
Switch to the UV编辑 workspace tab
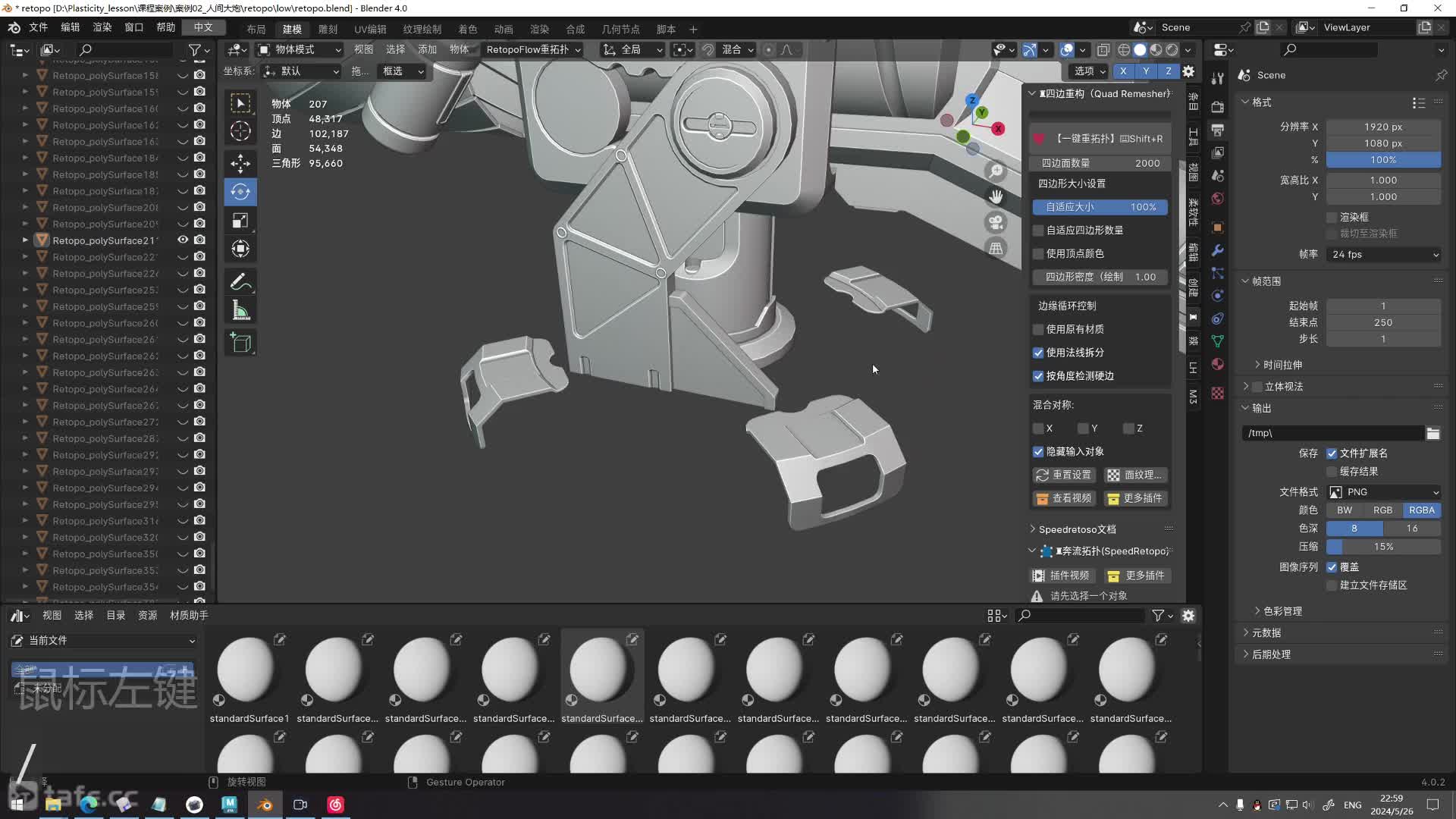tap(370, 29)
